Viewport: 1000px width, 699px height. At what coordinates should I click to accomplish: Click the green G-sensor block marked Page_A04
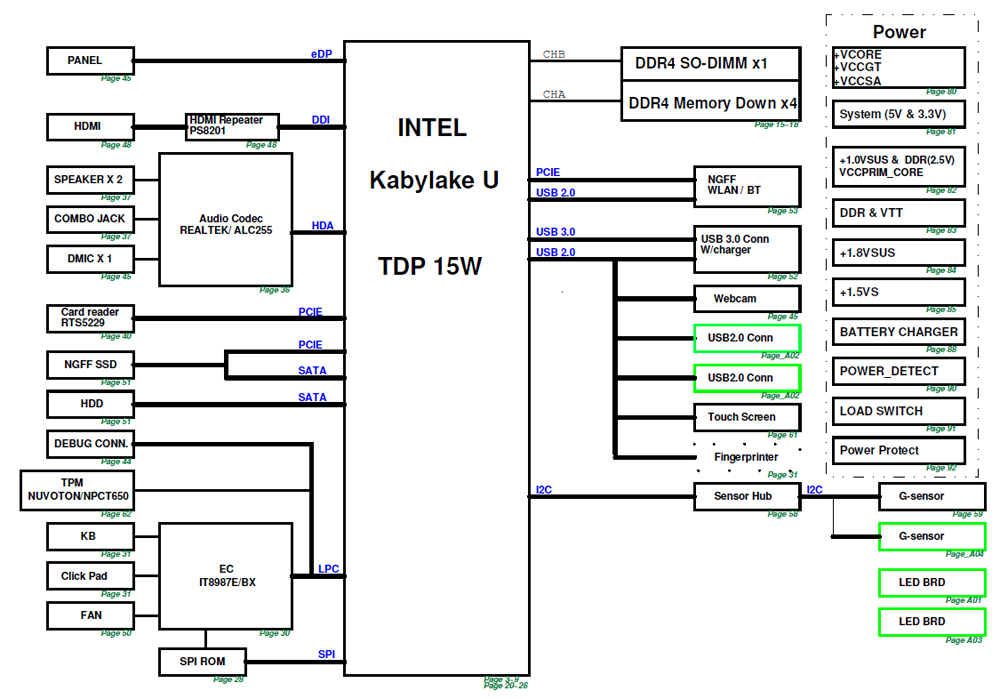(x=932, y=537)
